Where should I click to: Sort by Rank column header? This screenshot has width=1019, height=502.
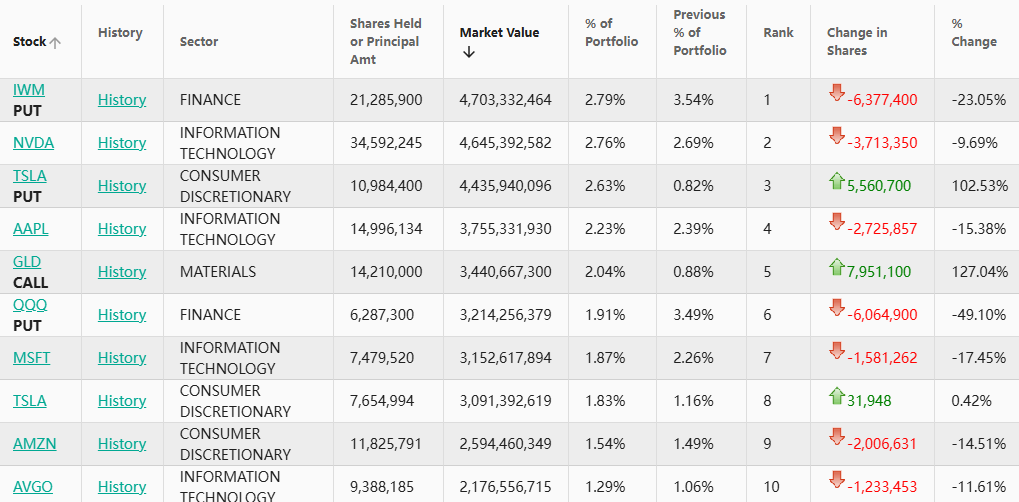[778, 33]
